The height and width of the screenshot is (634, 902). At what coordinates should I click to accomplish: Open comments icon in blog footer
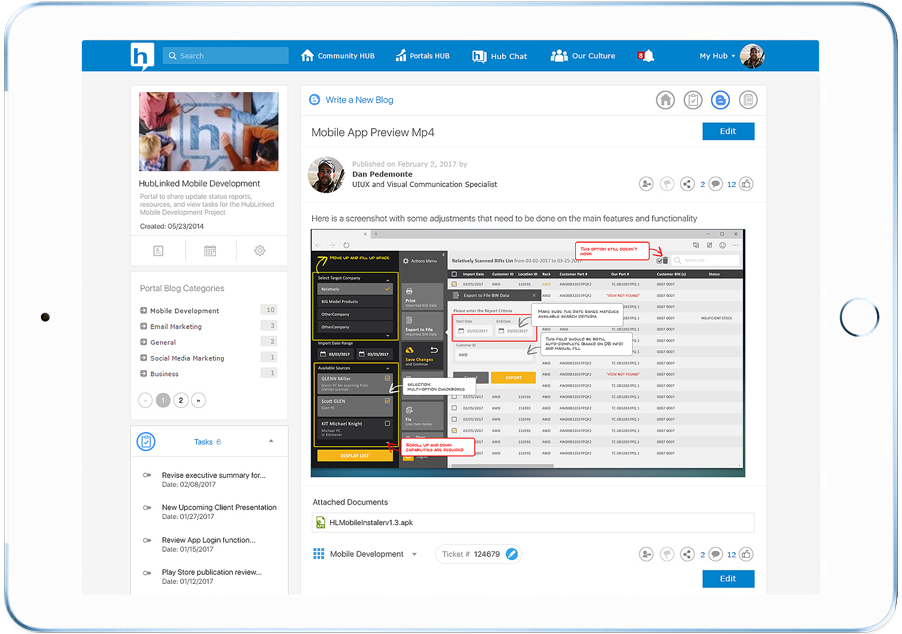click(716, 555)
